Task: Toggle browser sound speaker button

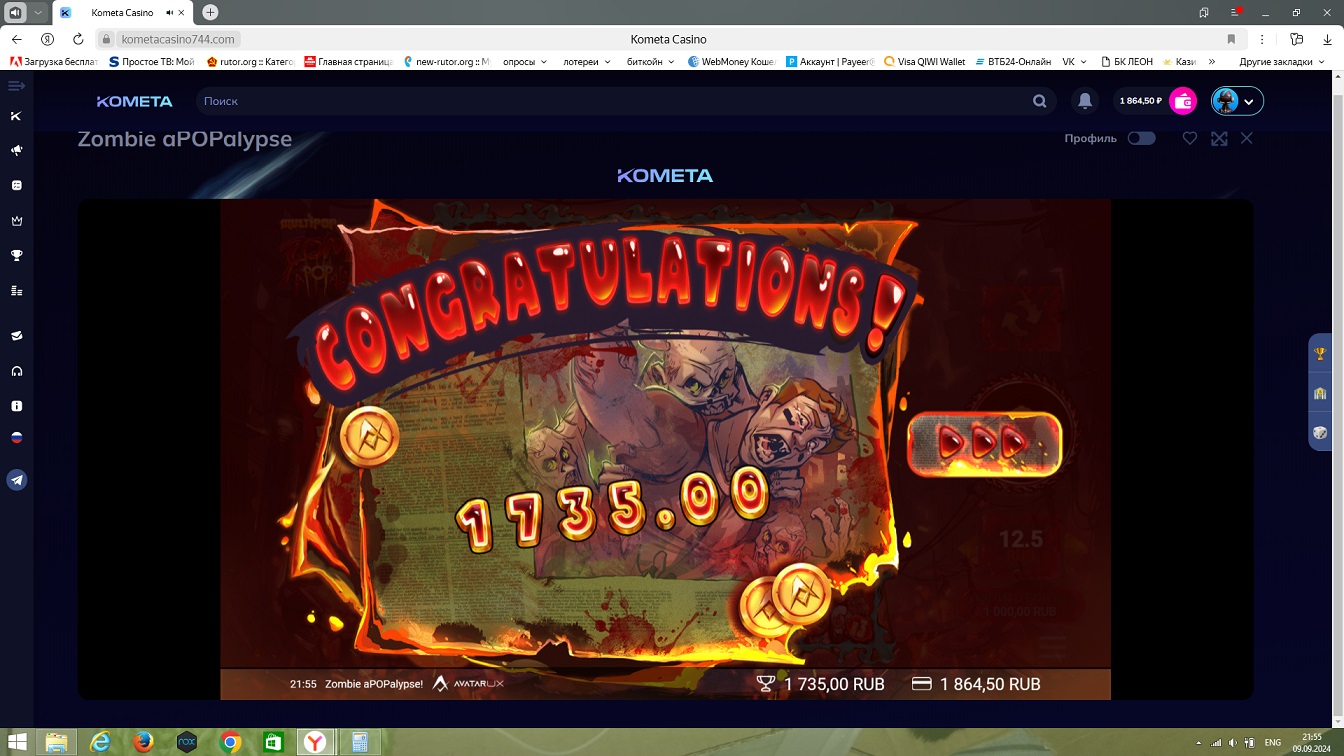Action: [15, 13]
